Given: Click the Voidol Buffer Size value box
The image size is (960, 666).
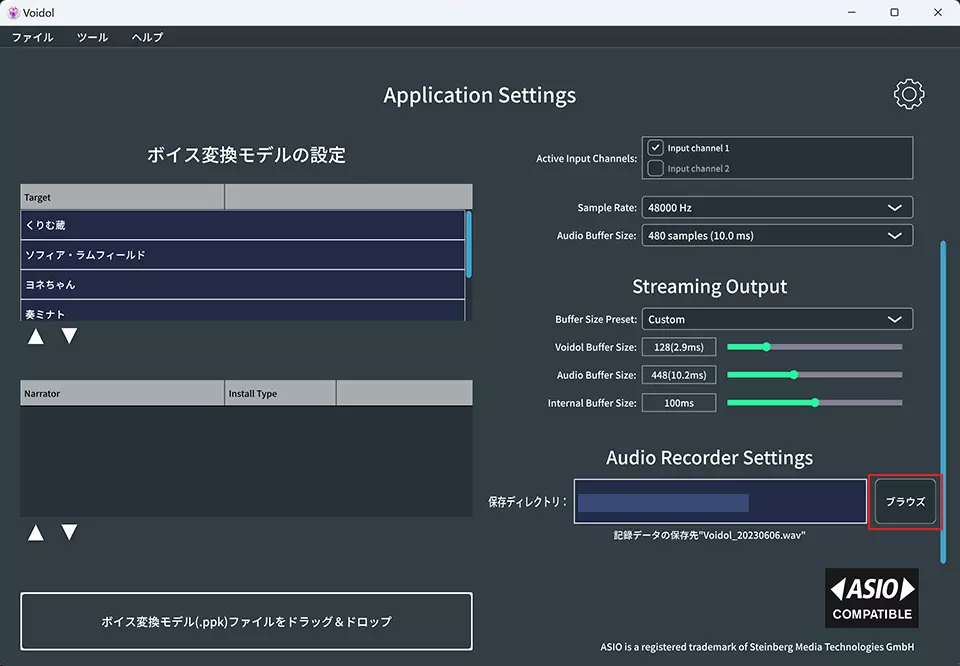Looking at the screenshot, I should [678, 347].
